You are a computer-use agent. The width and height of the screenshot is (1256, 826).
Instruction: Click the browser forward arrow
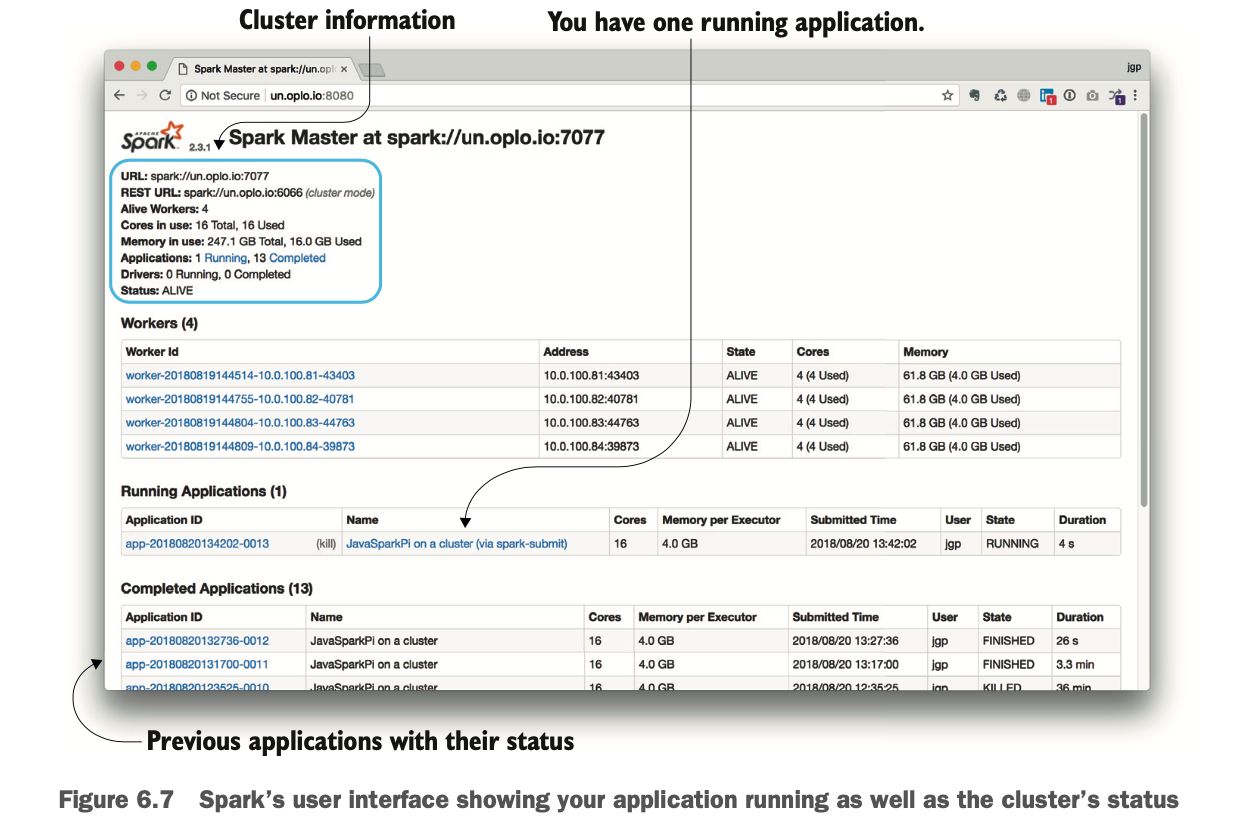[142, 95]
